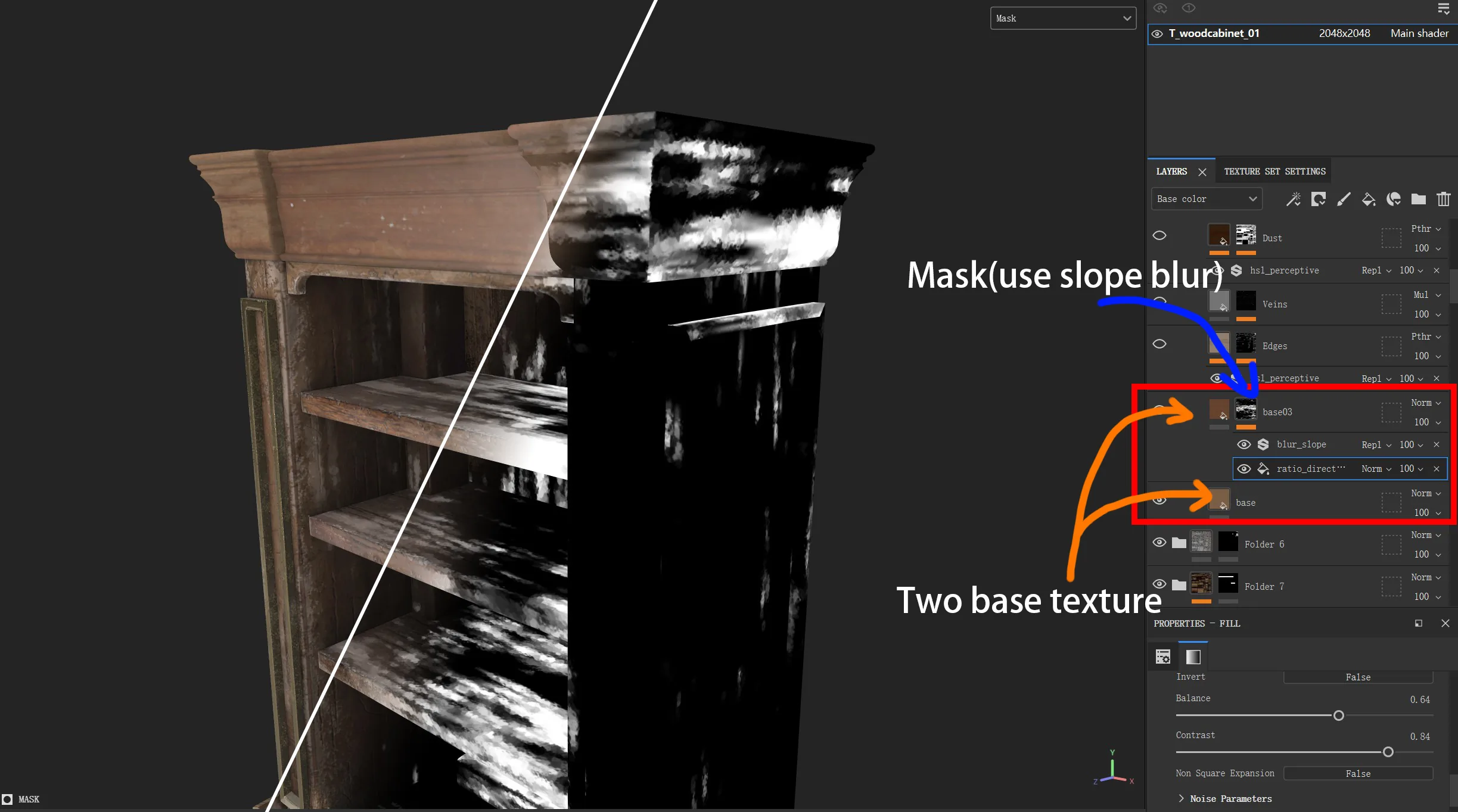The width and height of the screenshot is (1458, 812).
Task: Toggle Non Square Expansion False button
Action: (x=1358, y=773)
